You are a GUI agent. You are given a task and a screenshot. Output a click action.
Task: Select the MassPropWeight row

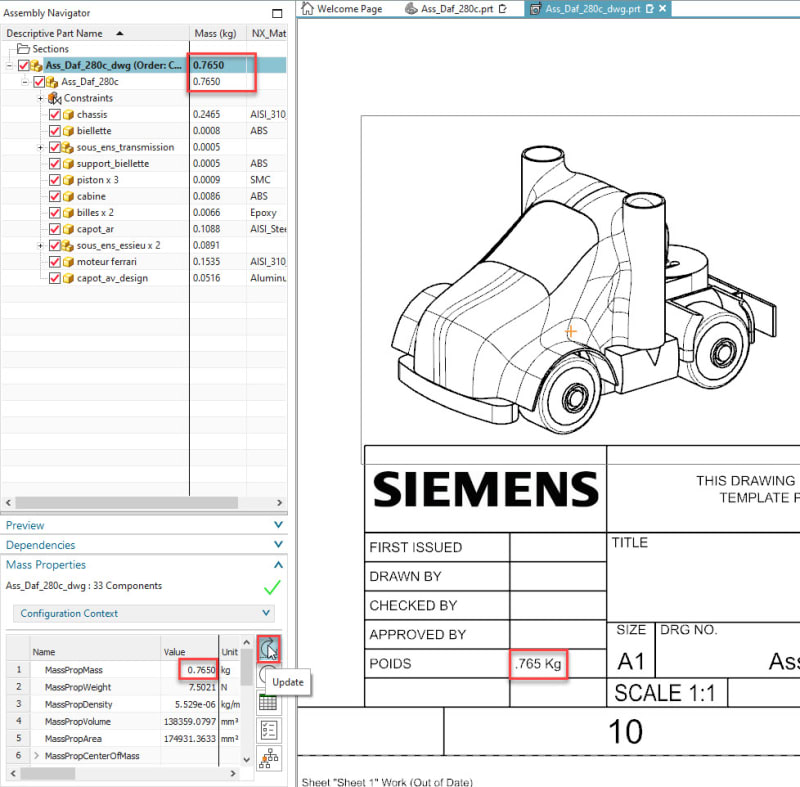point(124,687)
